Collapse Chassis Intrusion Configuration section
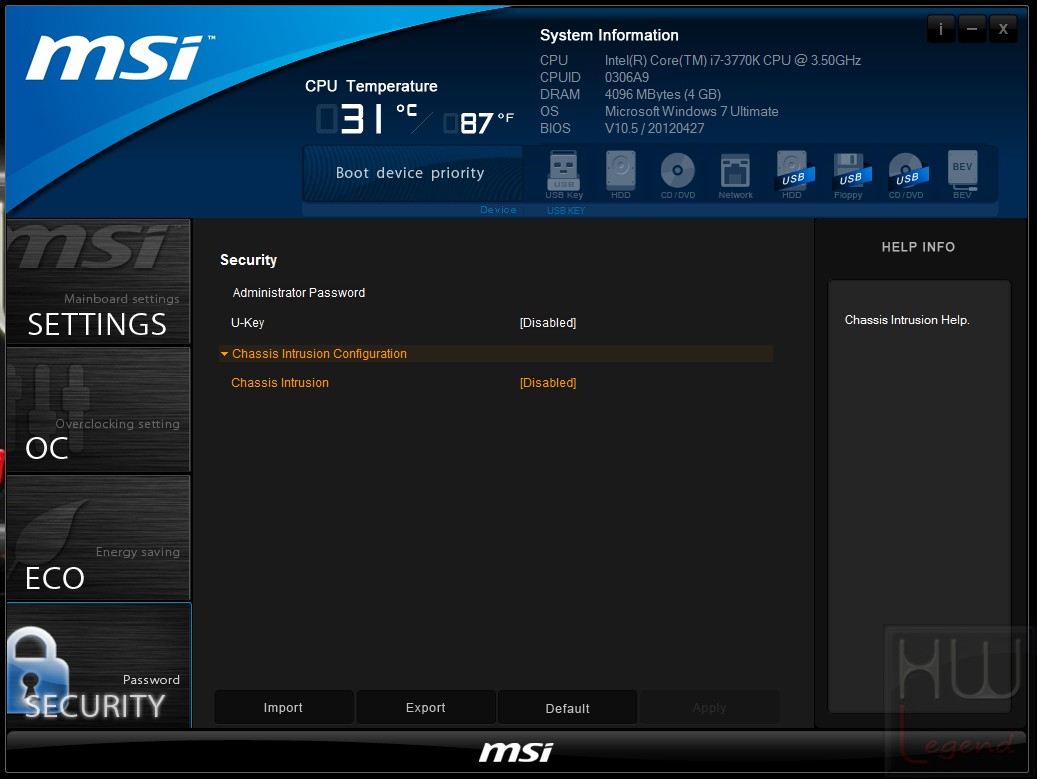Screen dimensions: 1037x779 point(496,354)
